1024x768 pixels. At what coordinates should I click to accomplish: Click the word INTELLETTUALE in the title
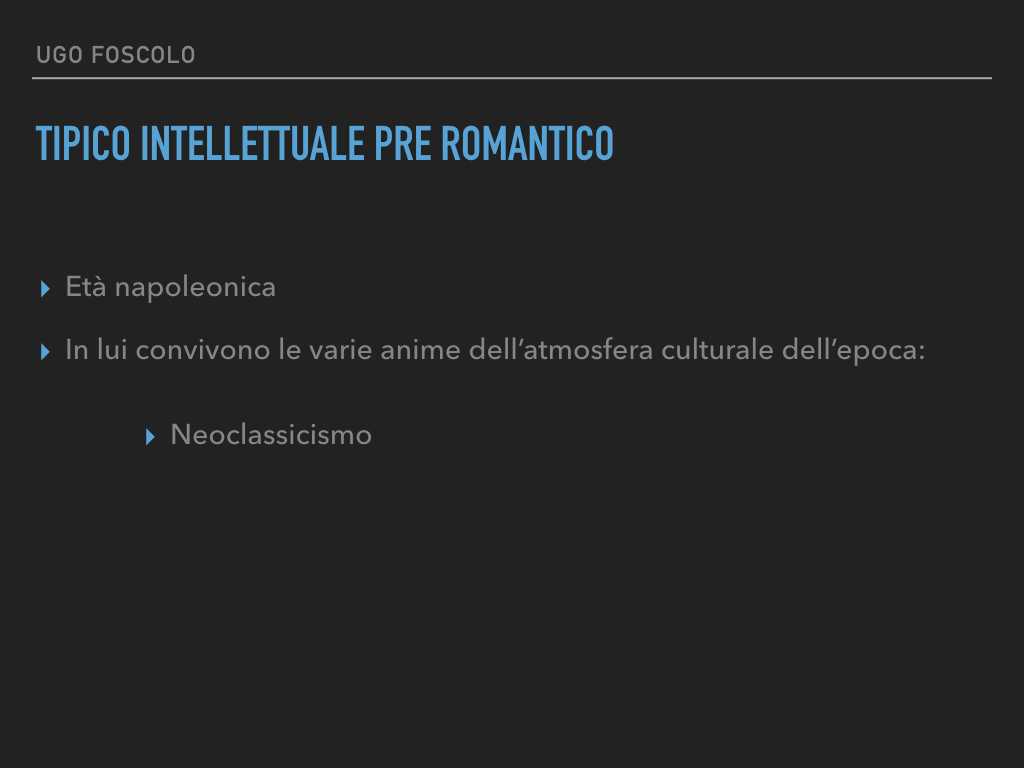[253, 143]
